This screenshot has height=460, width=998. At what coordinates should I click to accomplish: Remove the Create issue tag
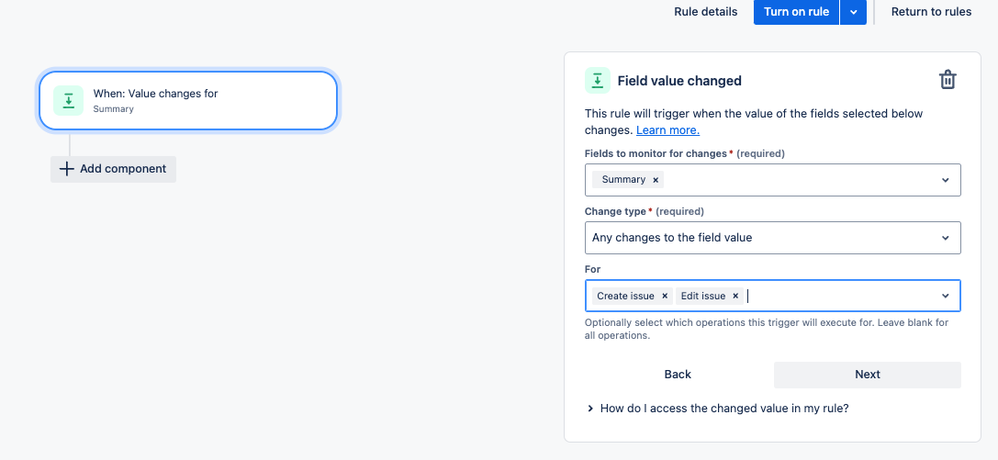[664, 296]
